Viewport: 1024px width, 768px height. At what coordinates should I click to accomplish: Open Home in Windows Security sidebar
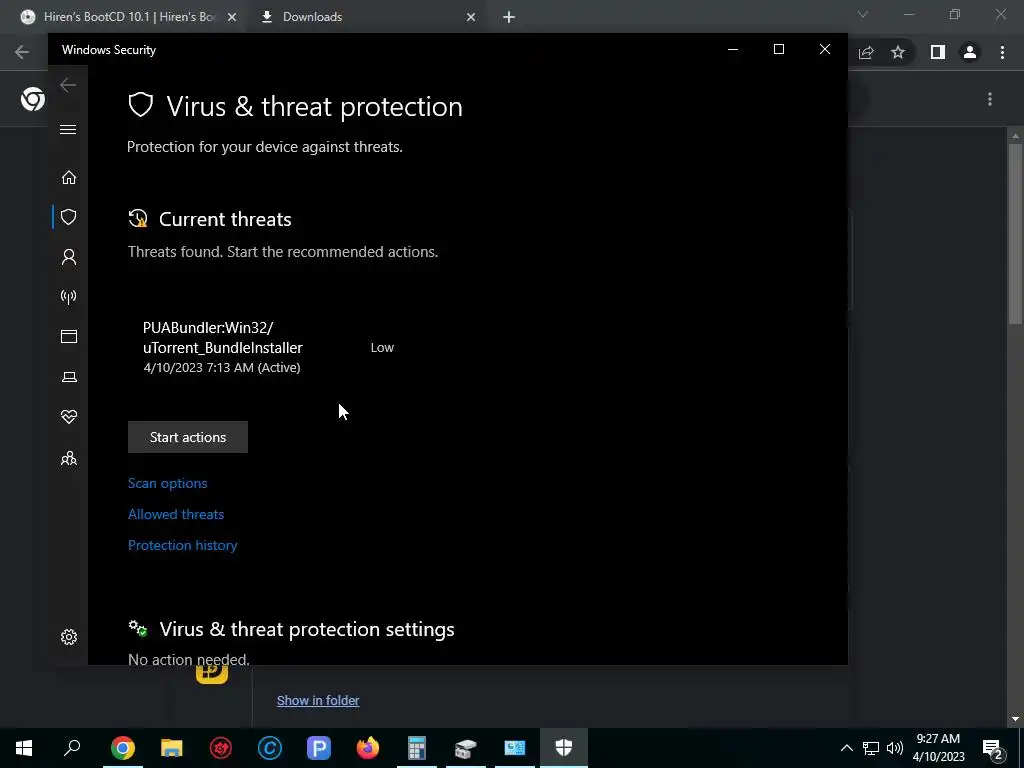69,178
